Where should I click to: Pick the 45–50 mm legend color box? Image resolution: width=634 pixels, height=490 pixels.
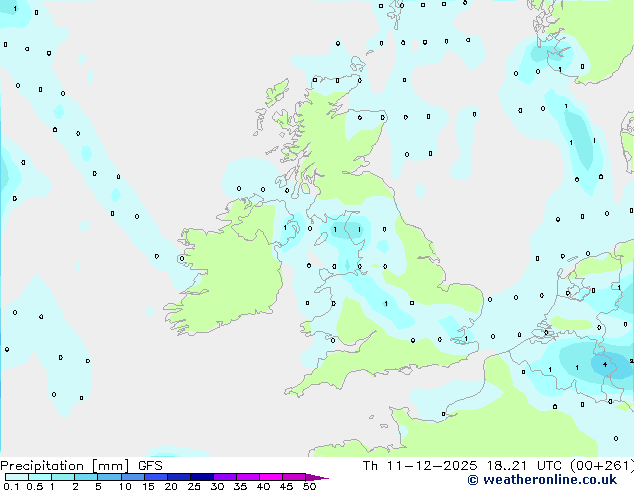(x=294, y=477)
